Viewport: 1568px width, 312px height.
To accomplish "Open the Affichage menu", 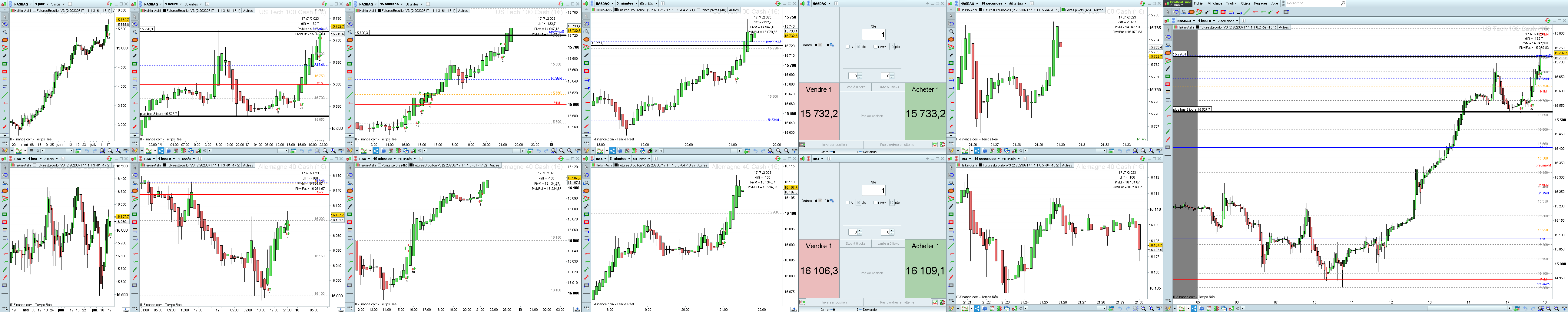I will [1215, 3].
